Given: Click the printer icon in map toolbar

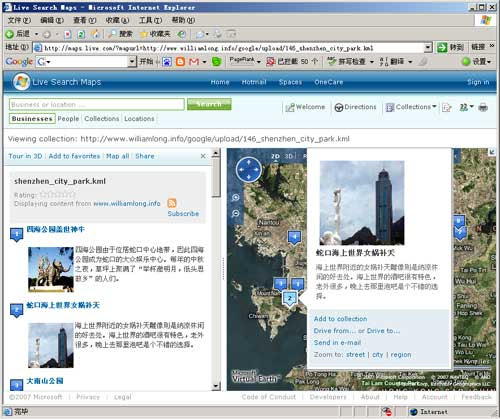Looking at the screenshot, I should pos(483,107).
